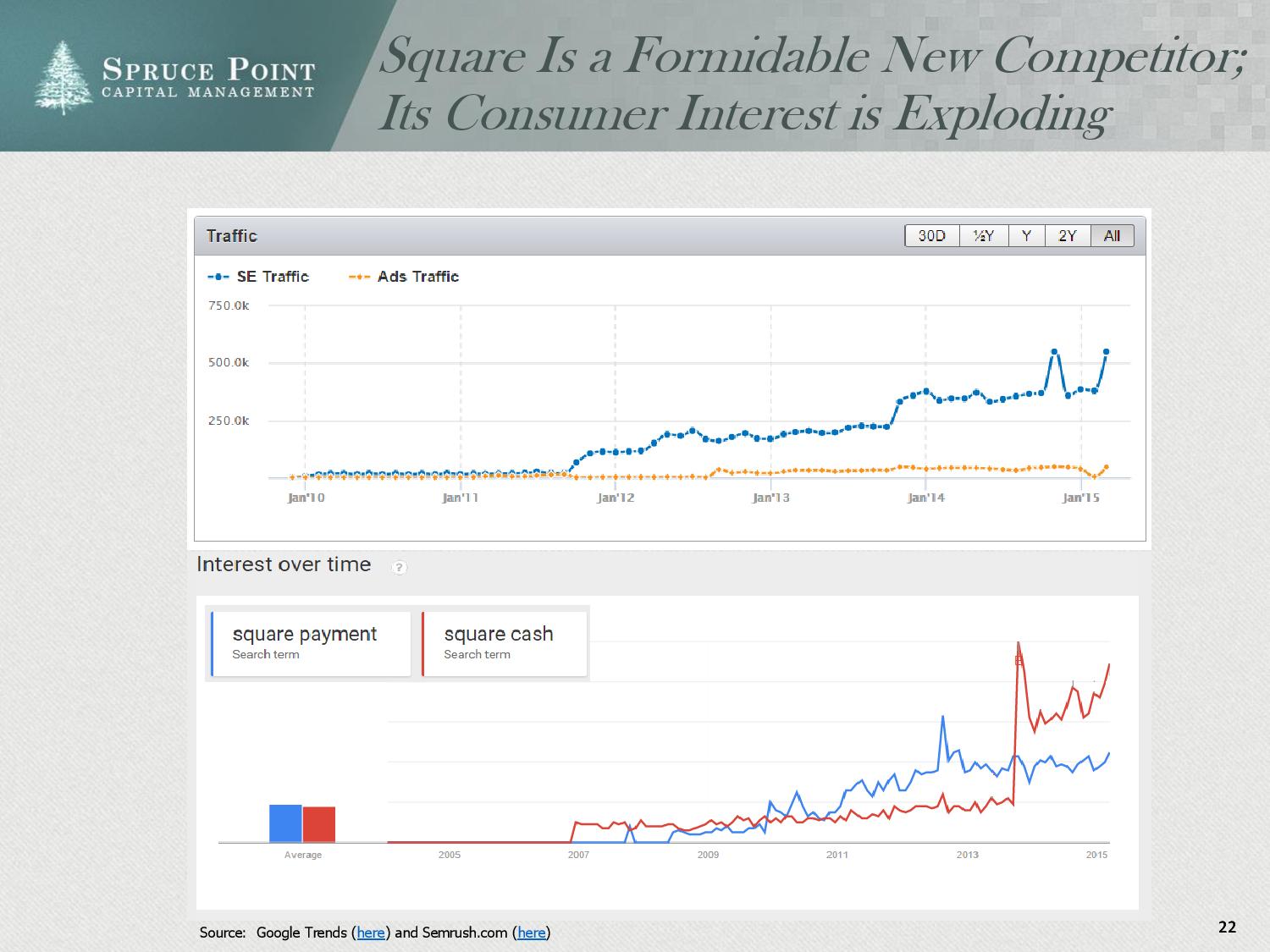The image size is (1270, 952).
Task: Switch to the ½Y time range
Action: click(x=983, y=236)
